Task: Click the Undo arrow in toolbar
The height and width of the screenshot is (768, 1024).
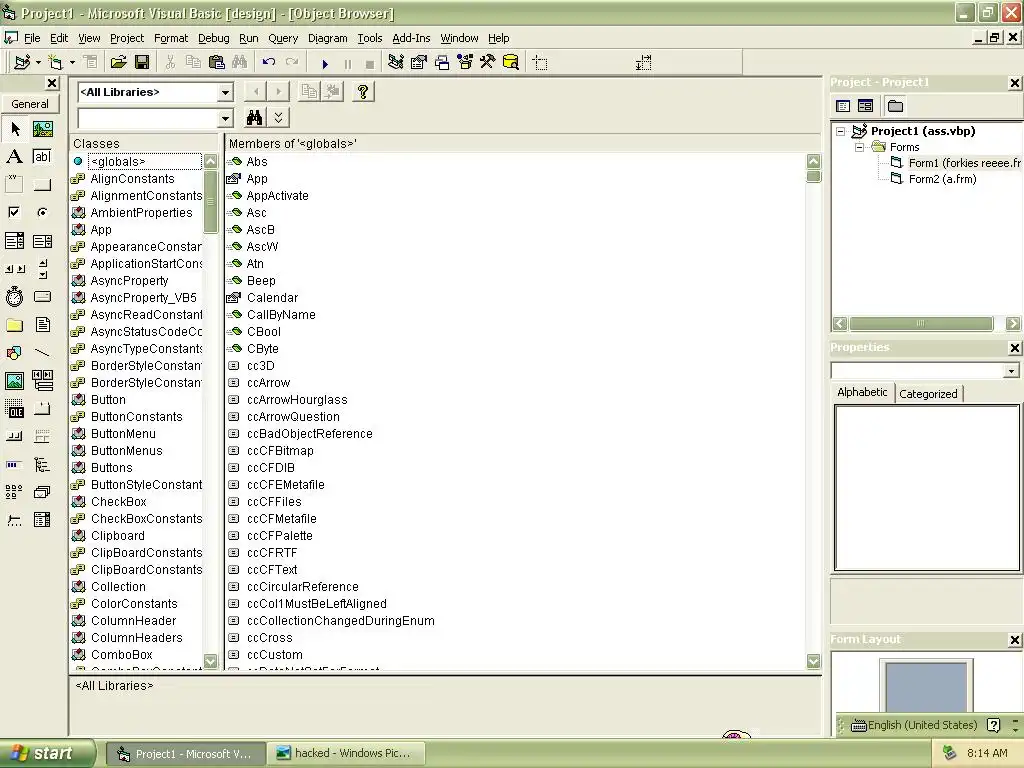Action: click(x=268, y=62)
